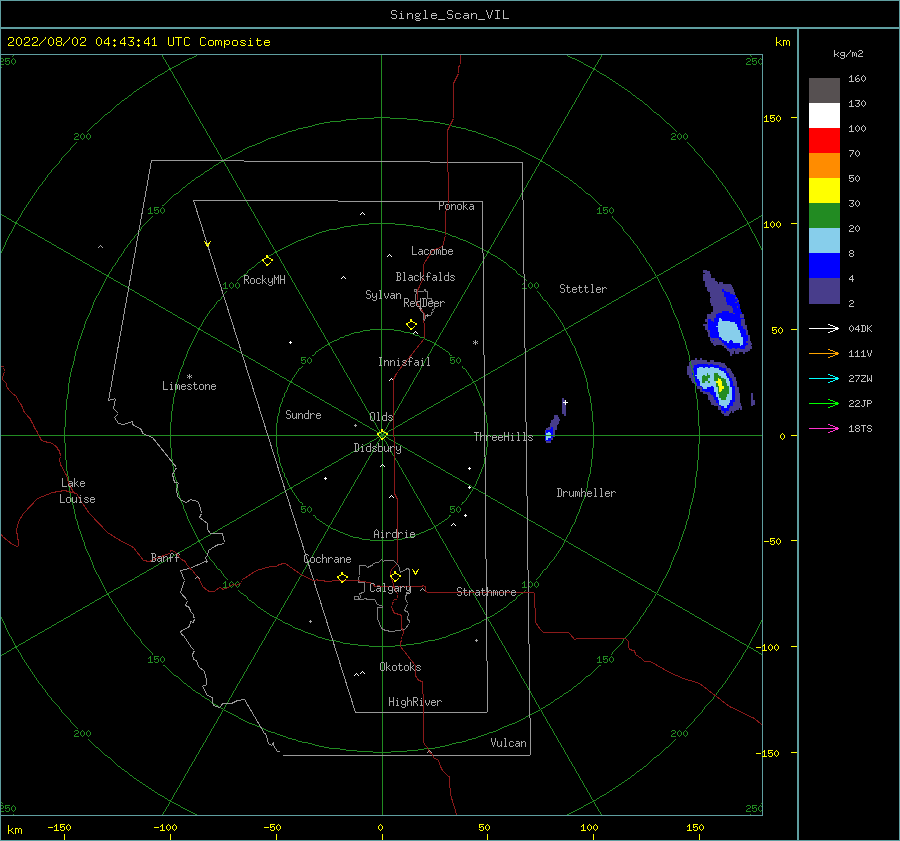This screenshot has height=841, width=900.
Task: Click yellow V marker right of Calgary diamond
Action: point(415,572)
